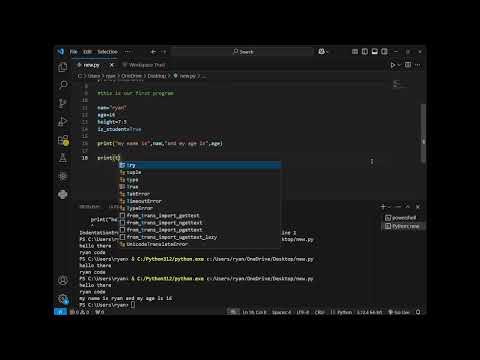Open notifications bell icon
Image resolution: width=480 pixels, height=360 pixels.
click(418, 312)
